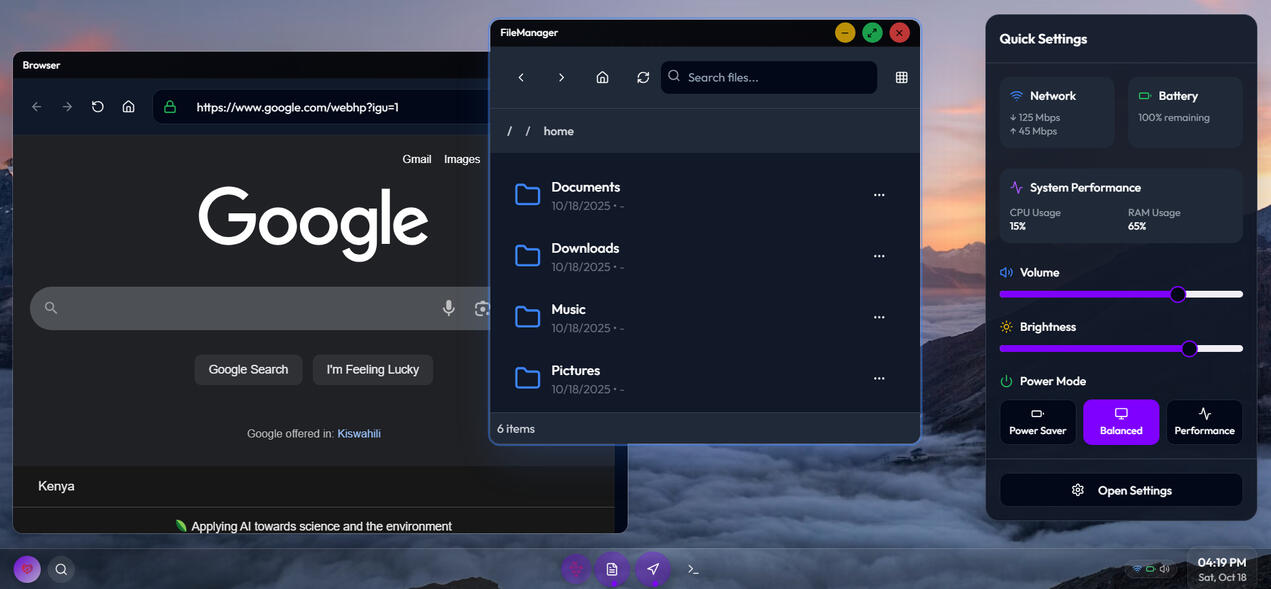
Task: Select the home breadcrumb in FileManager
Action: (558, 131)
